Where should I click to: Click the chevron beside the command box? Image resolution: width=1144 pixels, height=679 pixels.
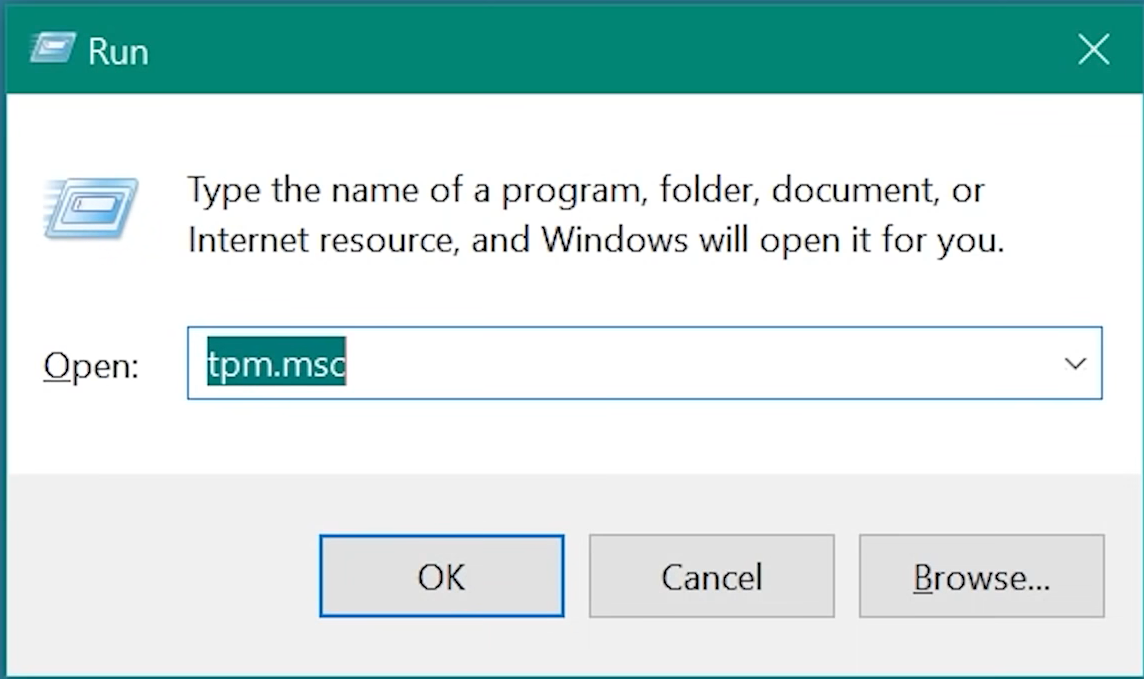(1075, 364)
